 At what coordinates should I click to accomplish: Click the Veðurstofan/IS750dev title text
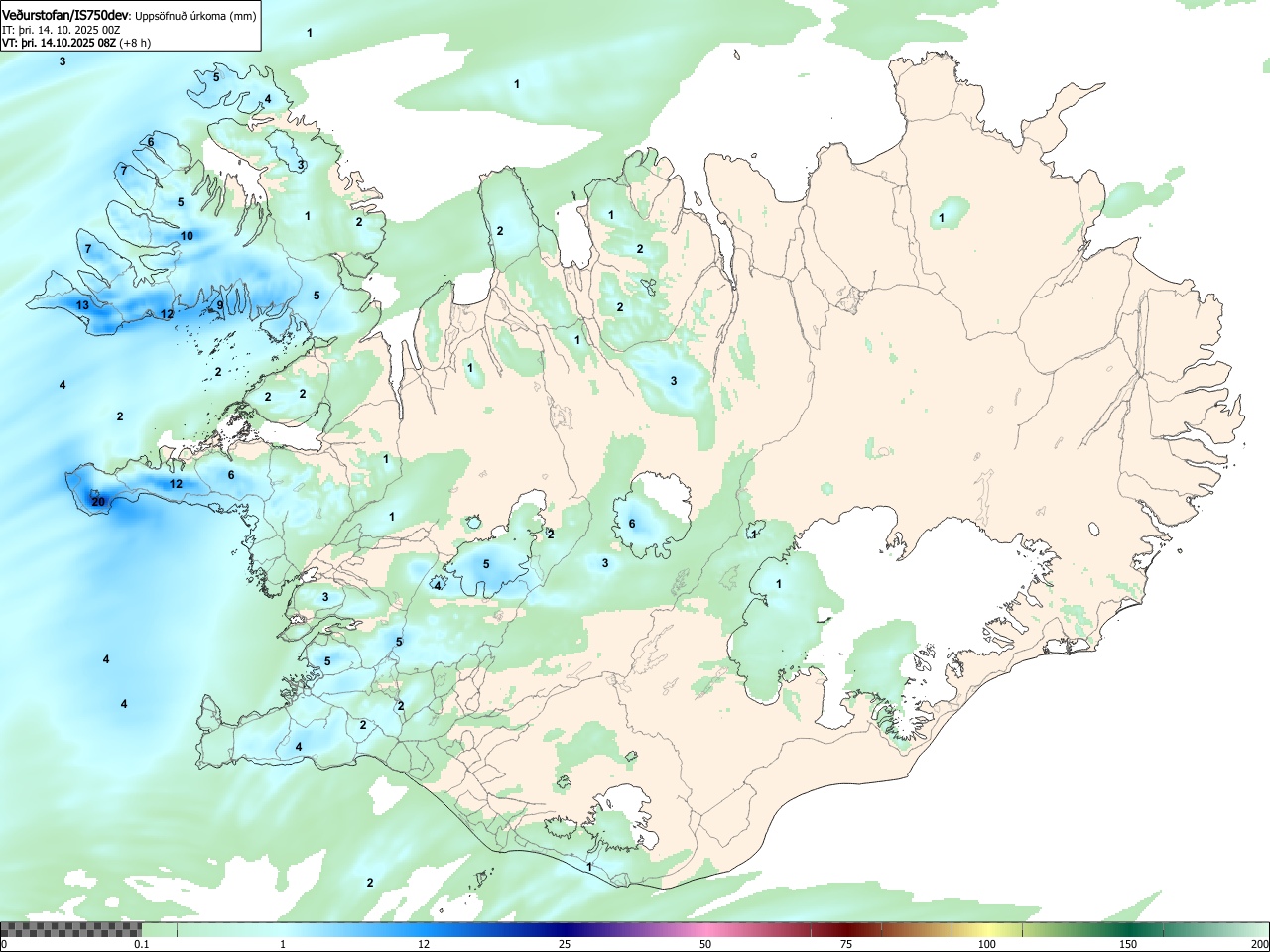pos(66,14)
